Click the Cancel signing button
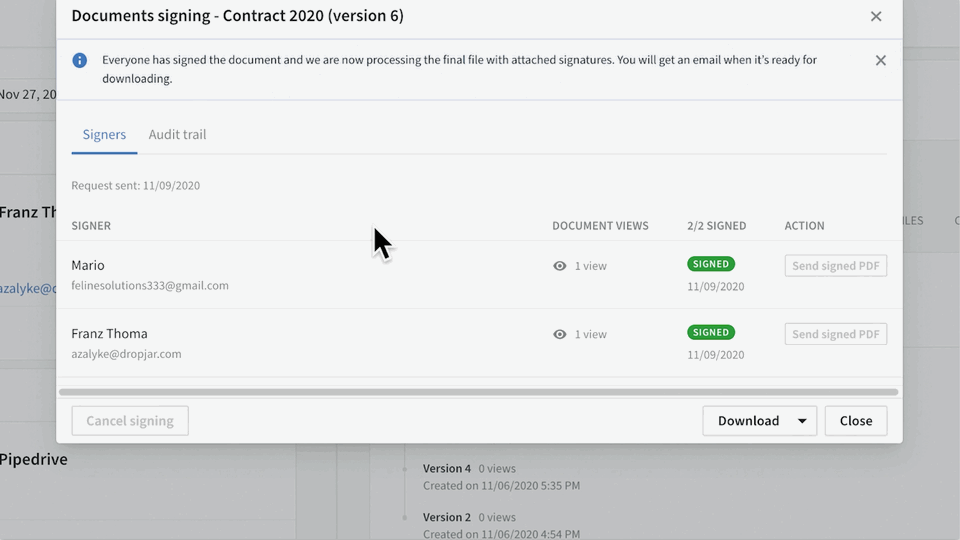 (130, 421)
